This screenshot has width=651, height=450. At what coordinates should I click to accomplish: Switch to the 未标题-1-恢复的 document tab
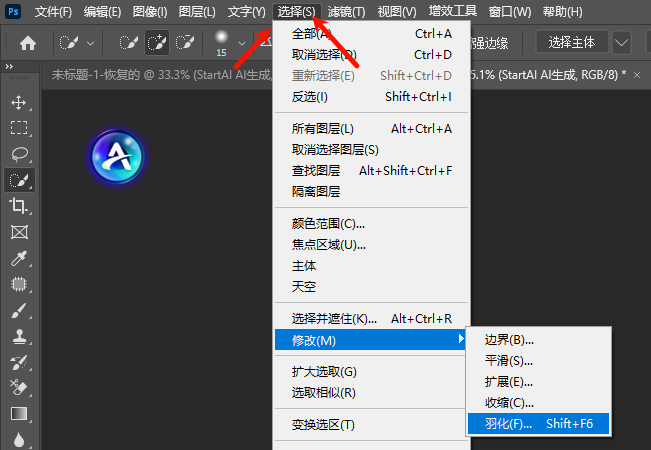pos(150,75)
